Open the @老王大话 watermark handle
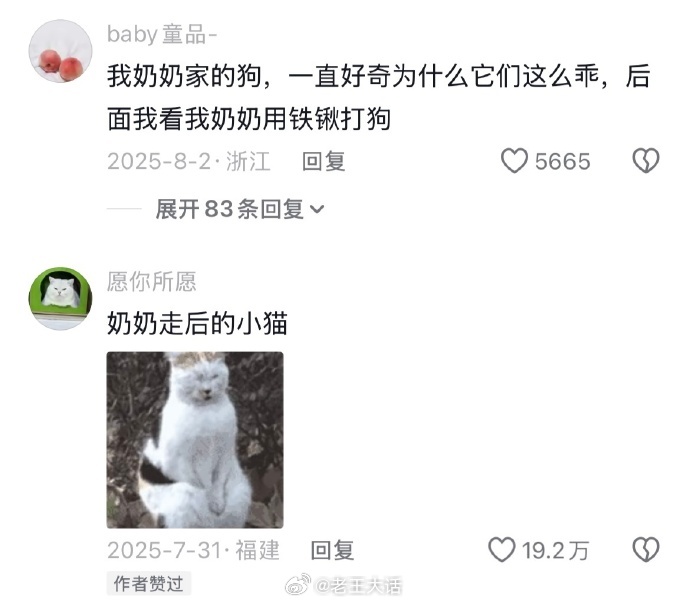 point(358,585)
